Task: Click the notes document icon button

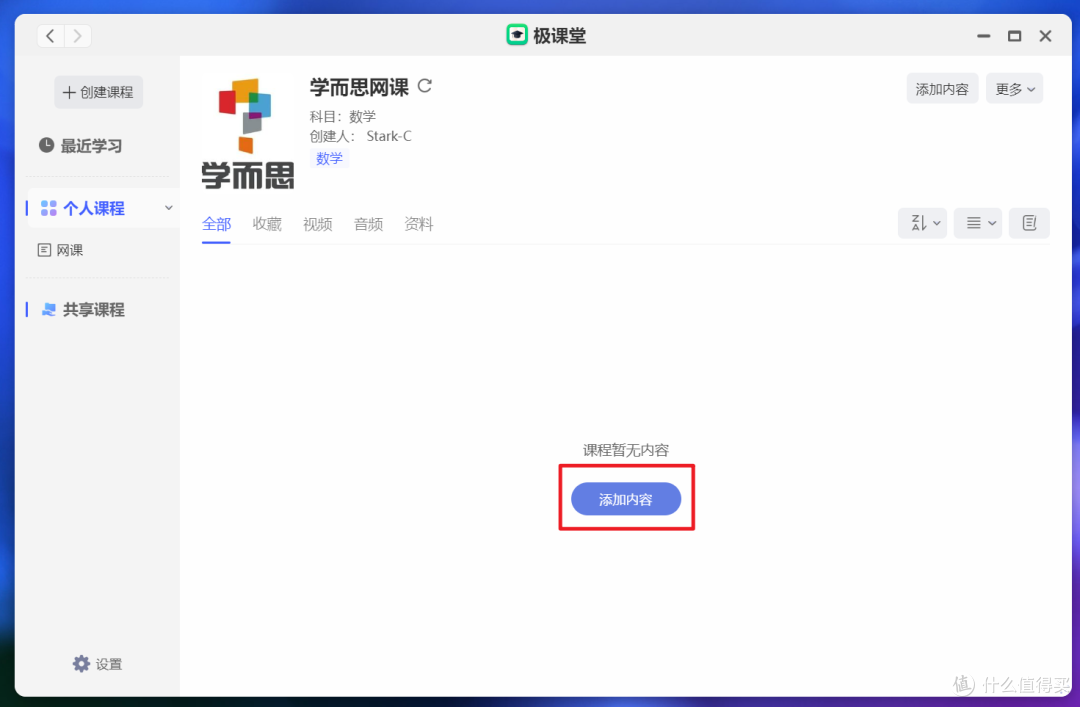Action: pyautogui.click(x=1030, y=223)
